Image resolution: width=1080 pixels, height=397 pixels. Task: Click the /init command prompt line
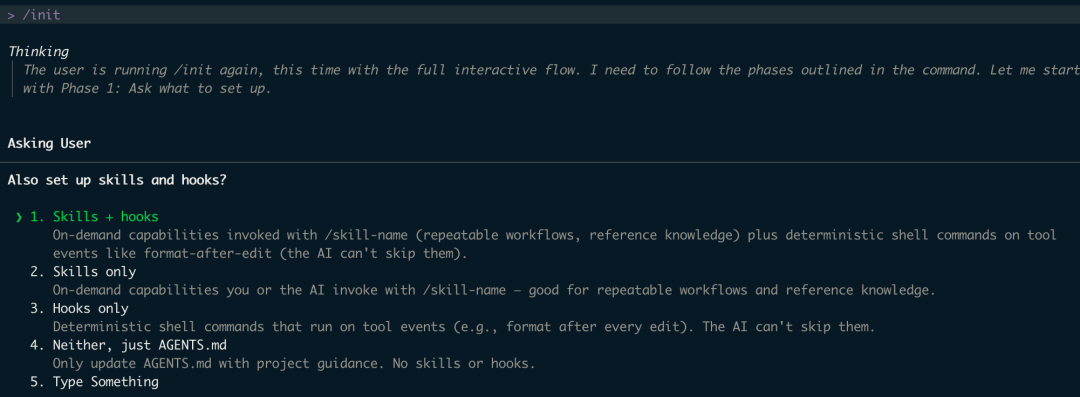[x=540, y=14]
